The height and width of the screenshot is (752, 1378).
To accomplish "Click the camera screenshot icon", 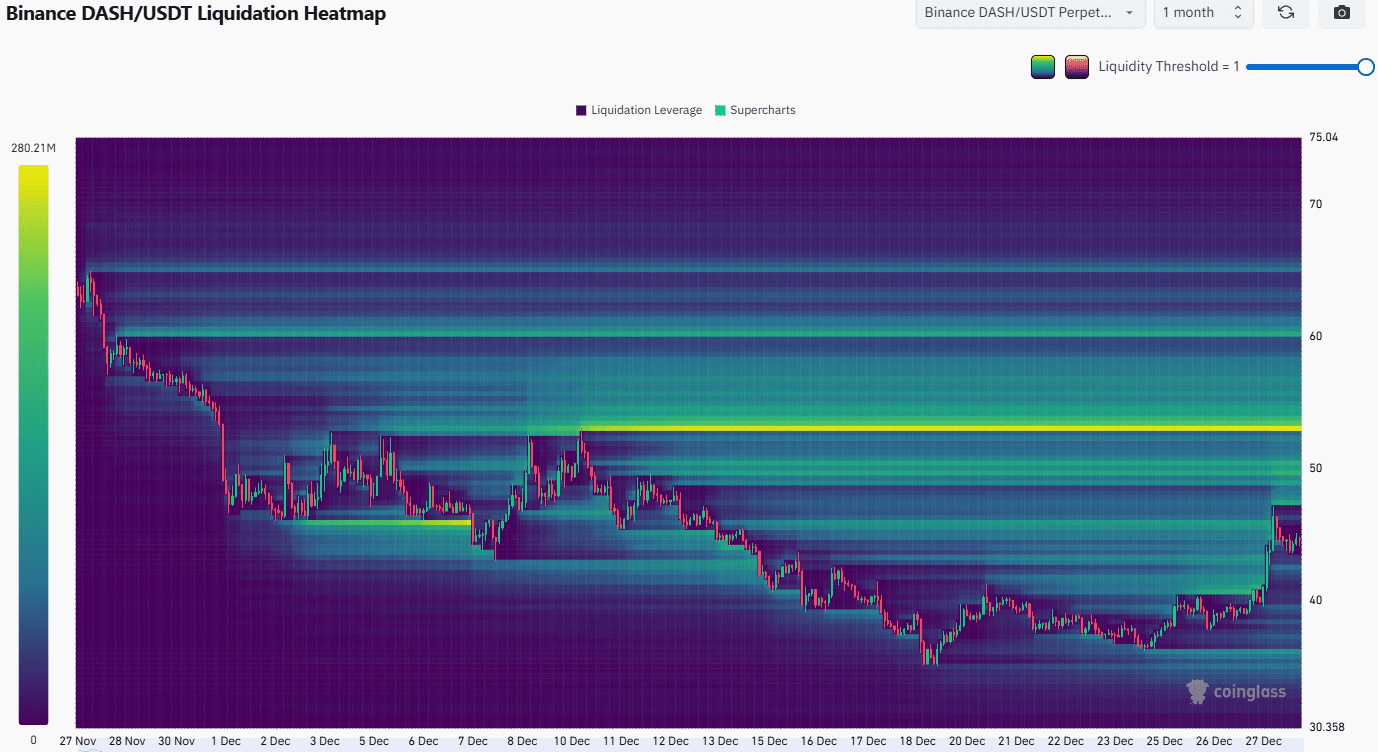I will point(1342,13).
